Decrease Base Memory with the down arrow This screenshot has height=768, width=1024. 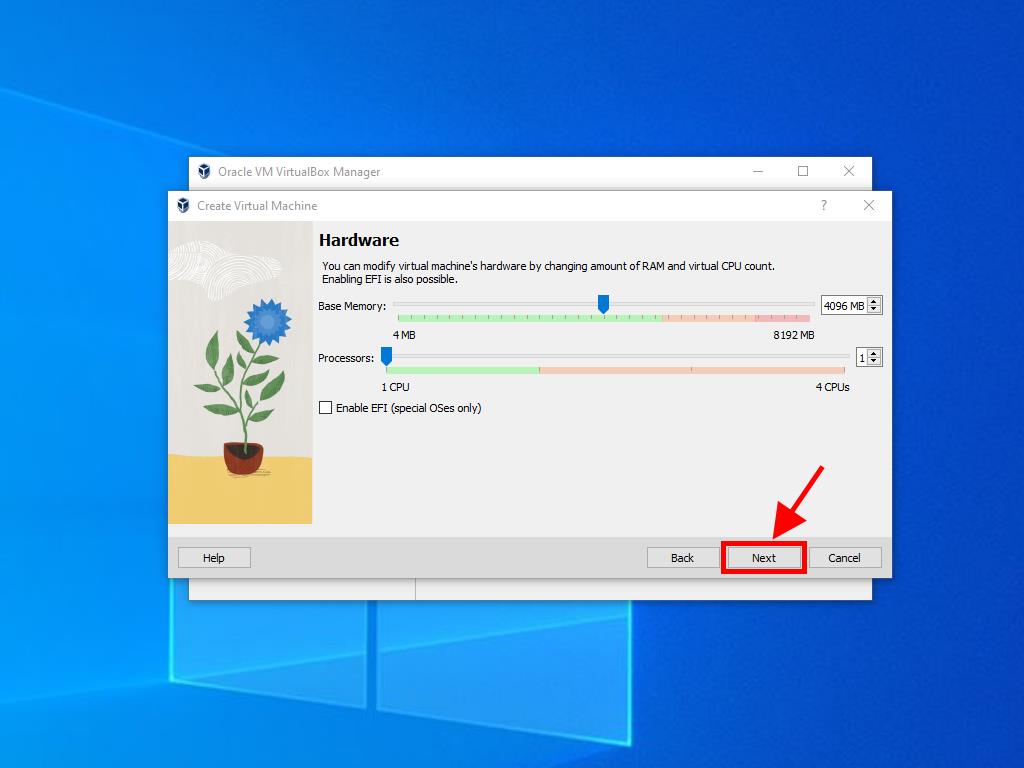pos(875,310)
